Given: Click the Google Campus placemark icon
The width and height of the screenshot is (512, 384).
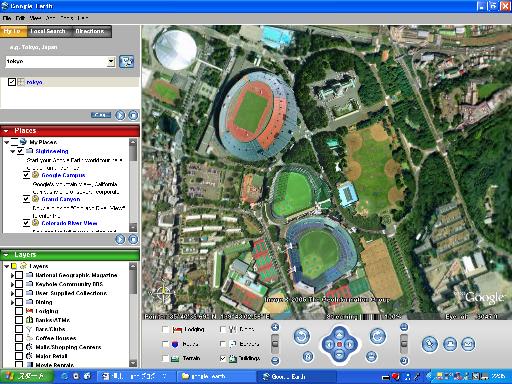Looking at the screenshot, I should point(35,175).
